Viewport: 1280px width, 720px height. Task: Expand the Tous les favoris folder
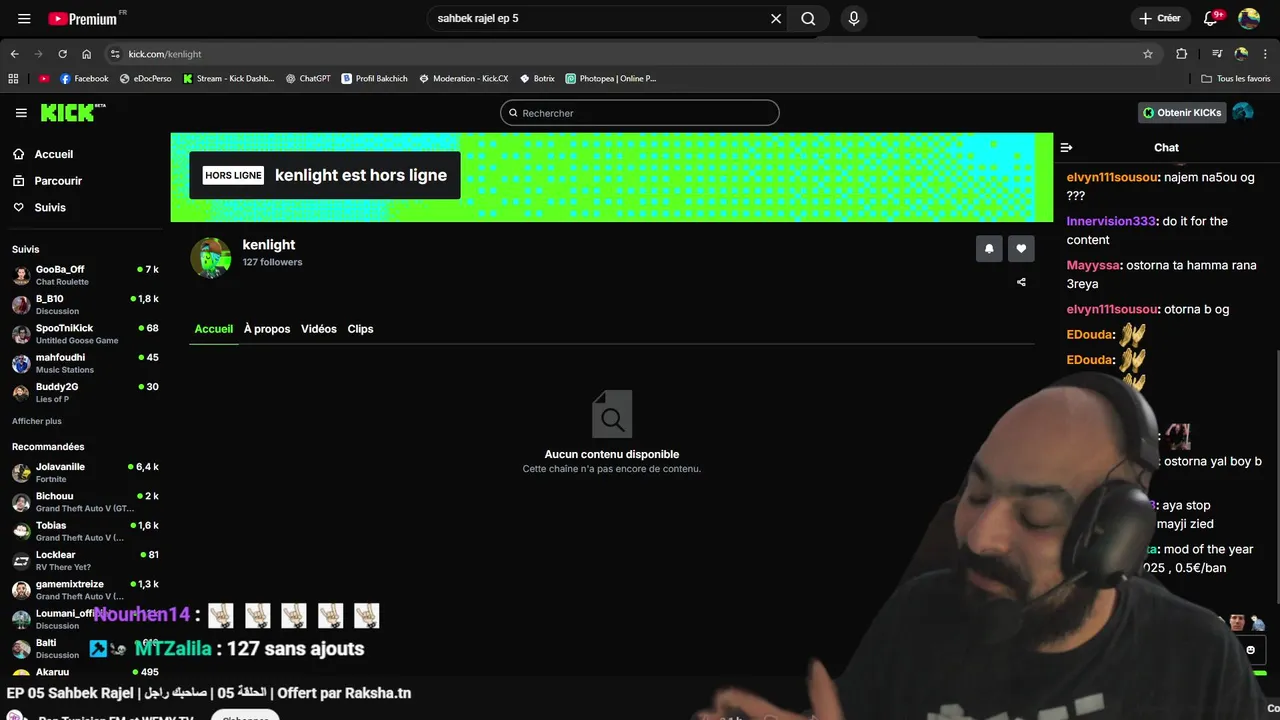tap(1236, 78)
